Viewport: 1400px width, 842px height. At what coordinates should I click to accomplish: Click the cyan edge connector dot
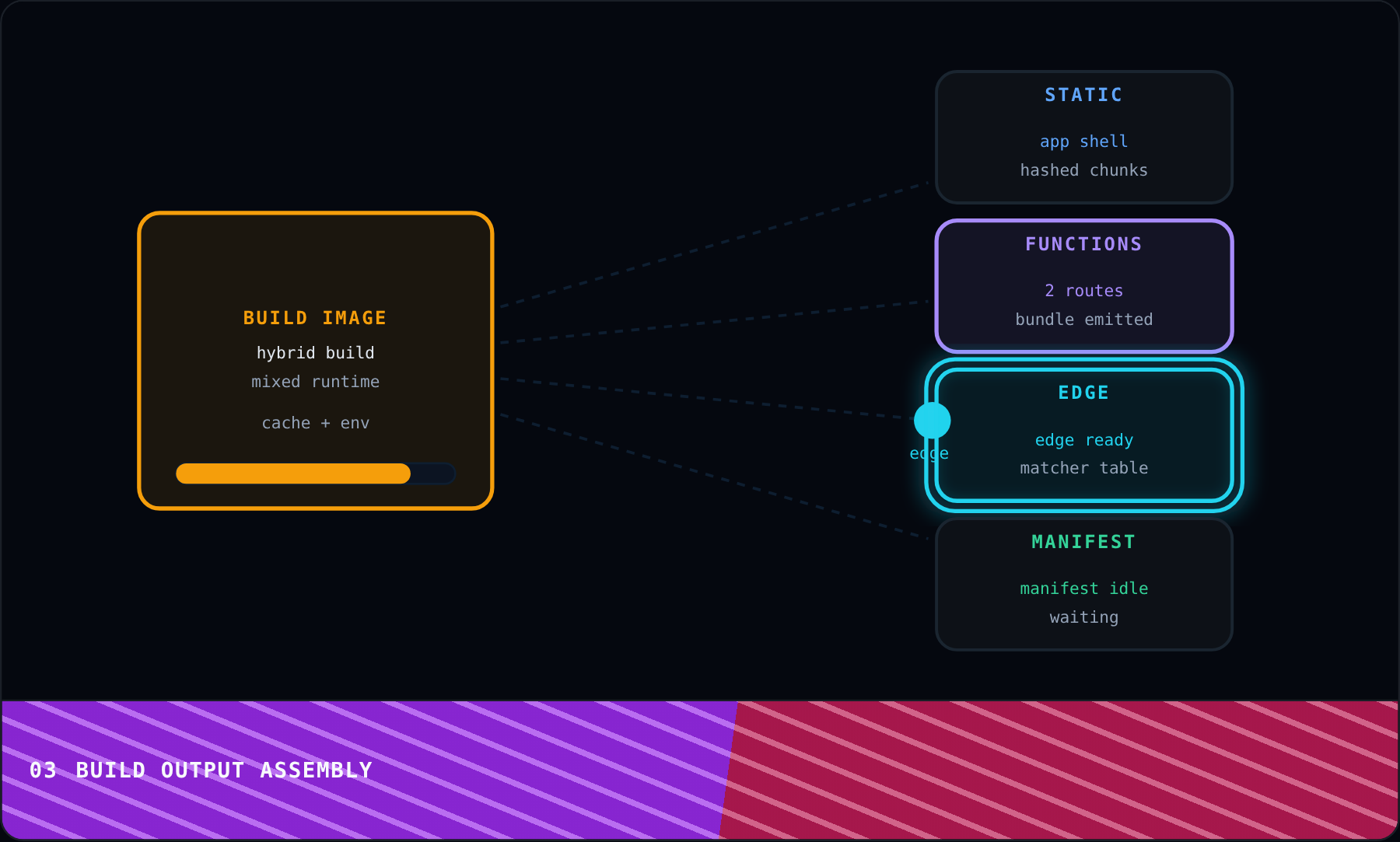pos(932,421)
